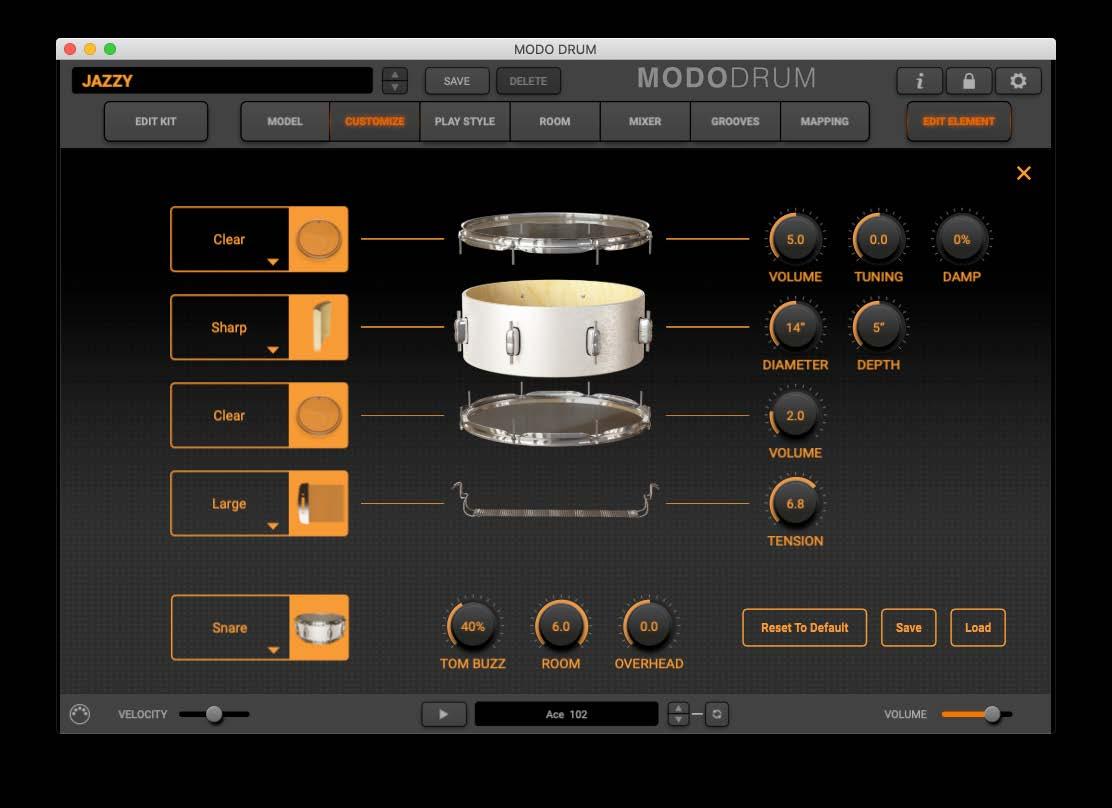
Task: Select the bottom drumhead 3D model
Action: [555, 417]
